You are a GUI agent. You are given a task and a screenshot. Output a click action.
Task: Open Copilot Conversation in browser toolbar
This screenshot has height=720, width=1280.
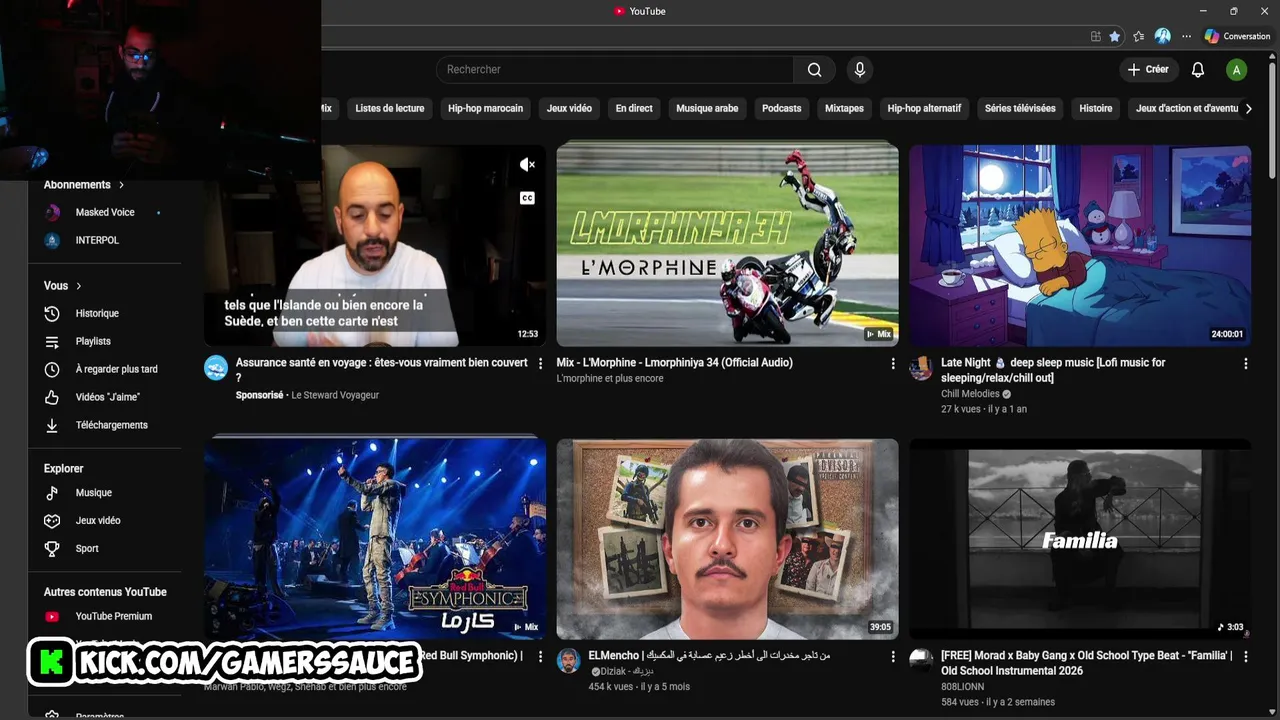(x=1237, y=36)
